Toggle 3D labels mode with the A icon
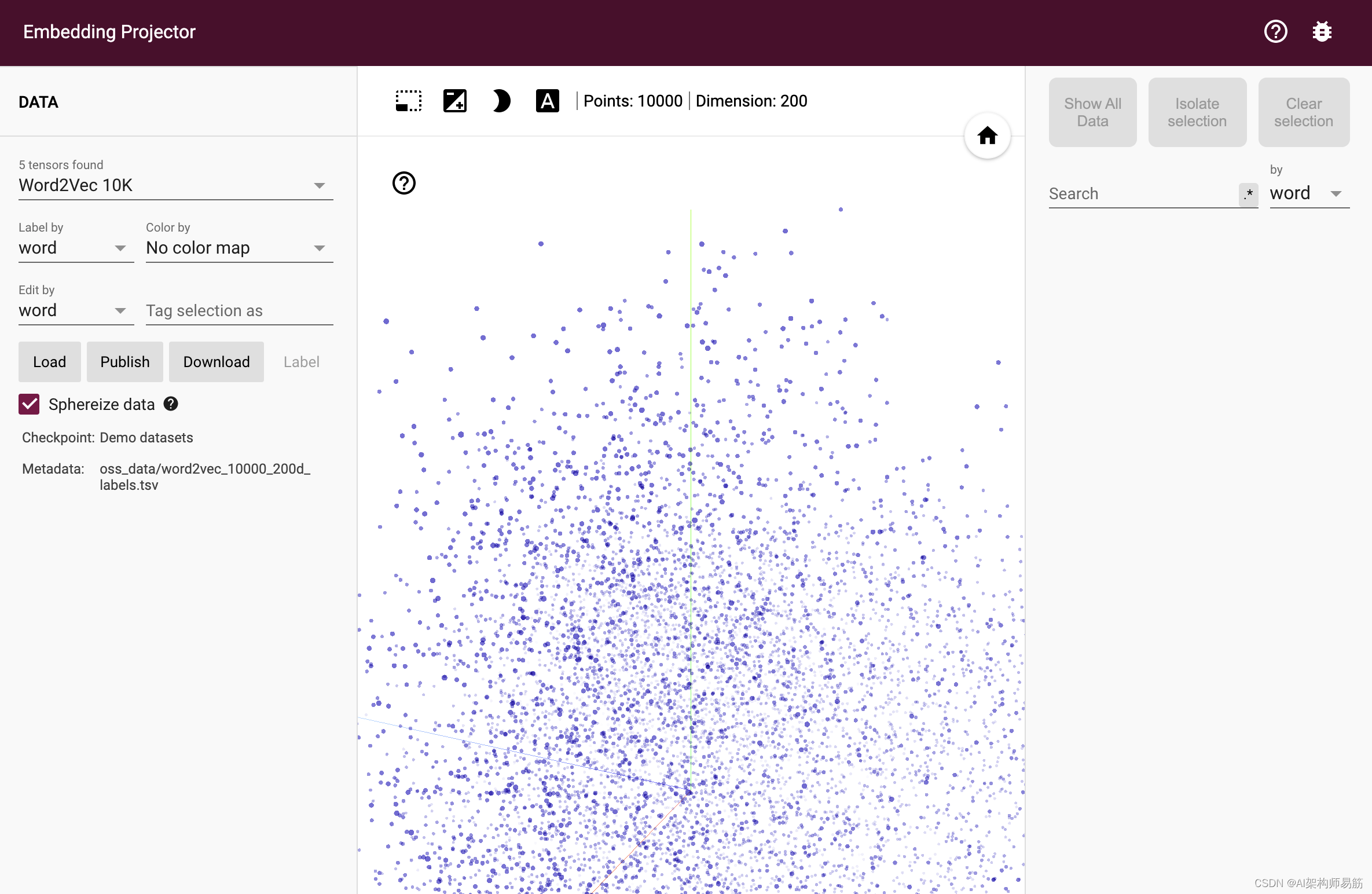The image size is (1372, 894). coord(547,101)
